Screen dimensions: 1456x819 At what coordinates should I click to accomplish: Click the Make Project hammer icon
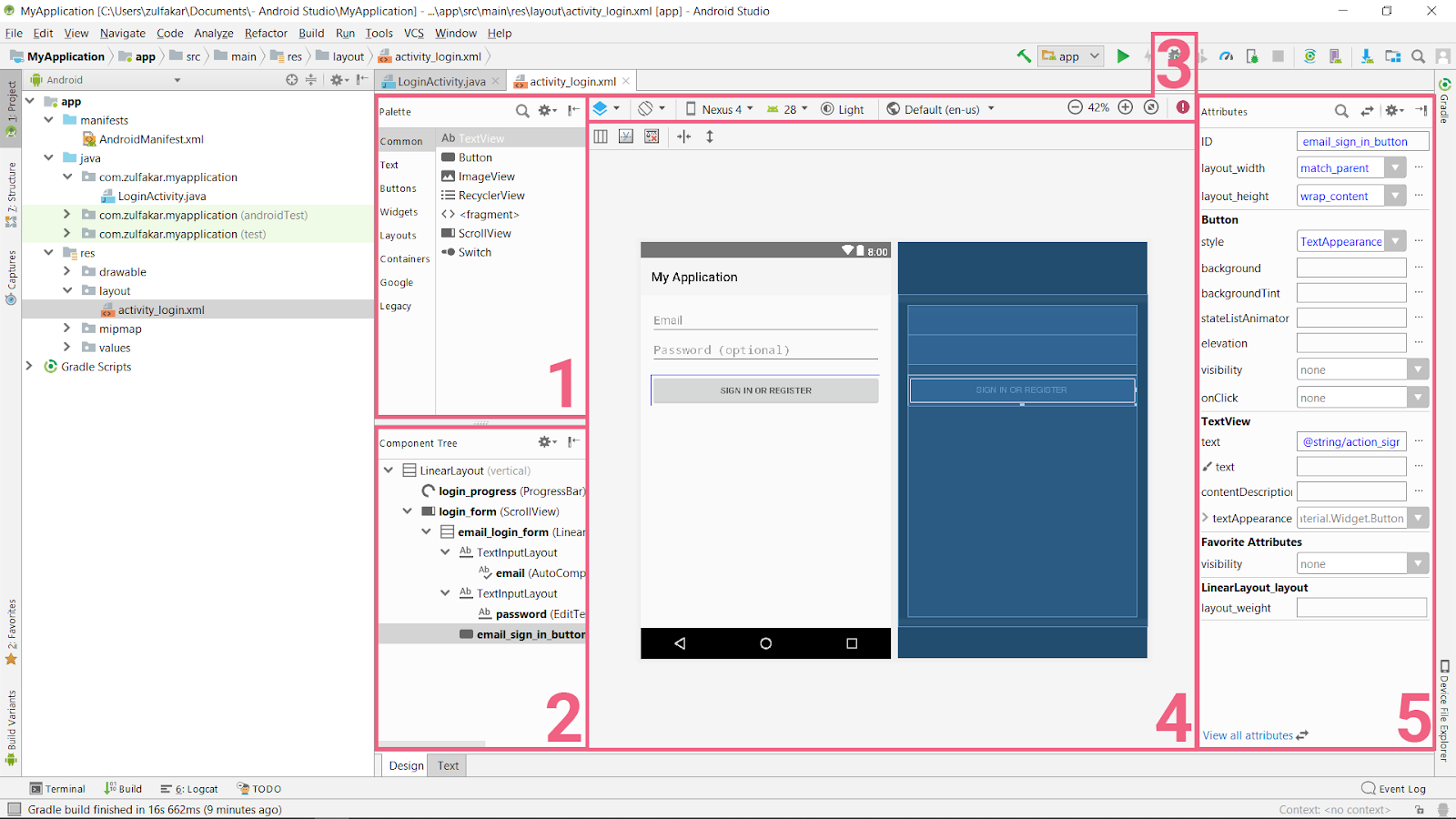[1024, 56]
